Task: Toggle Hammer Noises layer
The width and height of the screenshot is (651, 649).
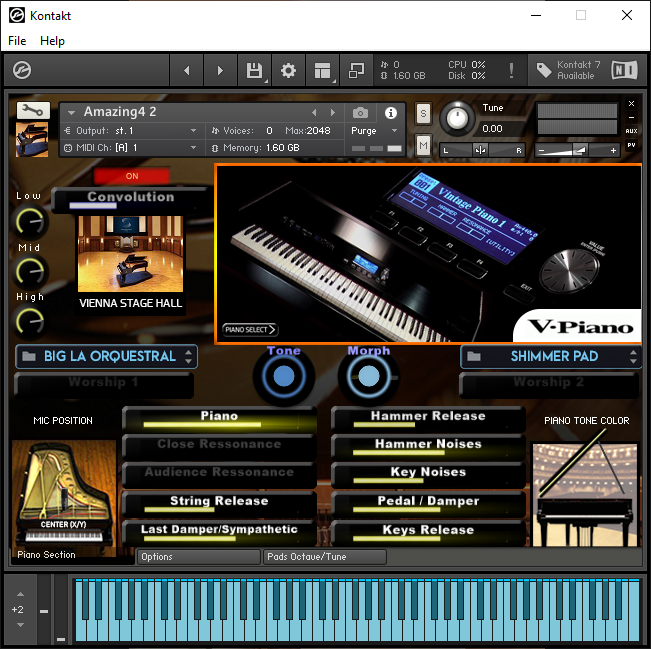Action: (x=428, y=447)
